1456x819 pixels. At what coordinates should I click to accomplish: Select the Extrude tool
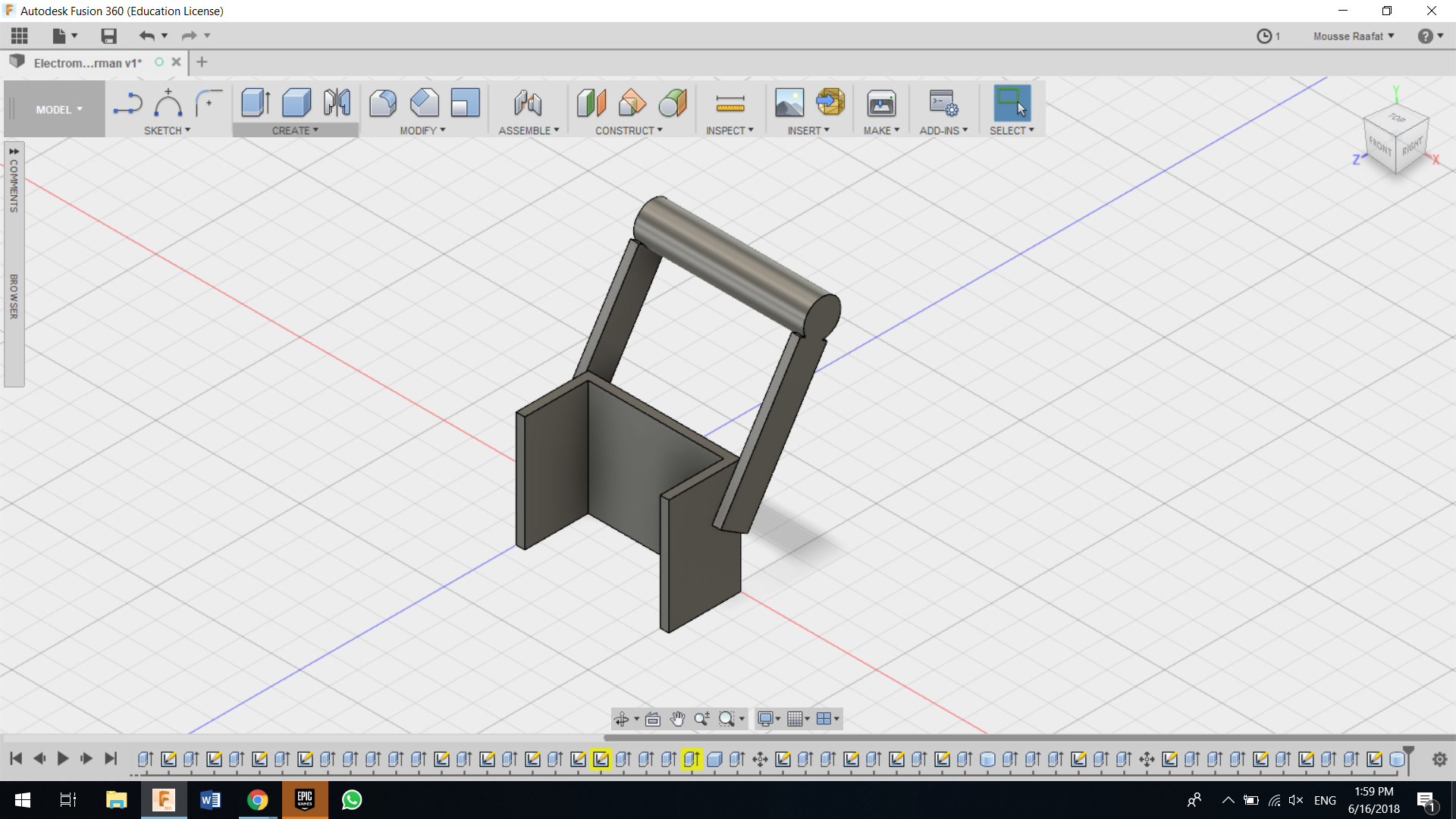point(256,103)
